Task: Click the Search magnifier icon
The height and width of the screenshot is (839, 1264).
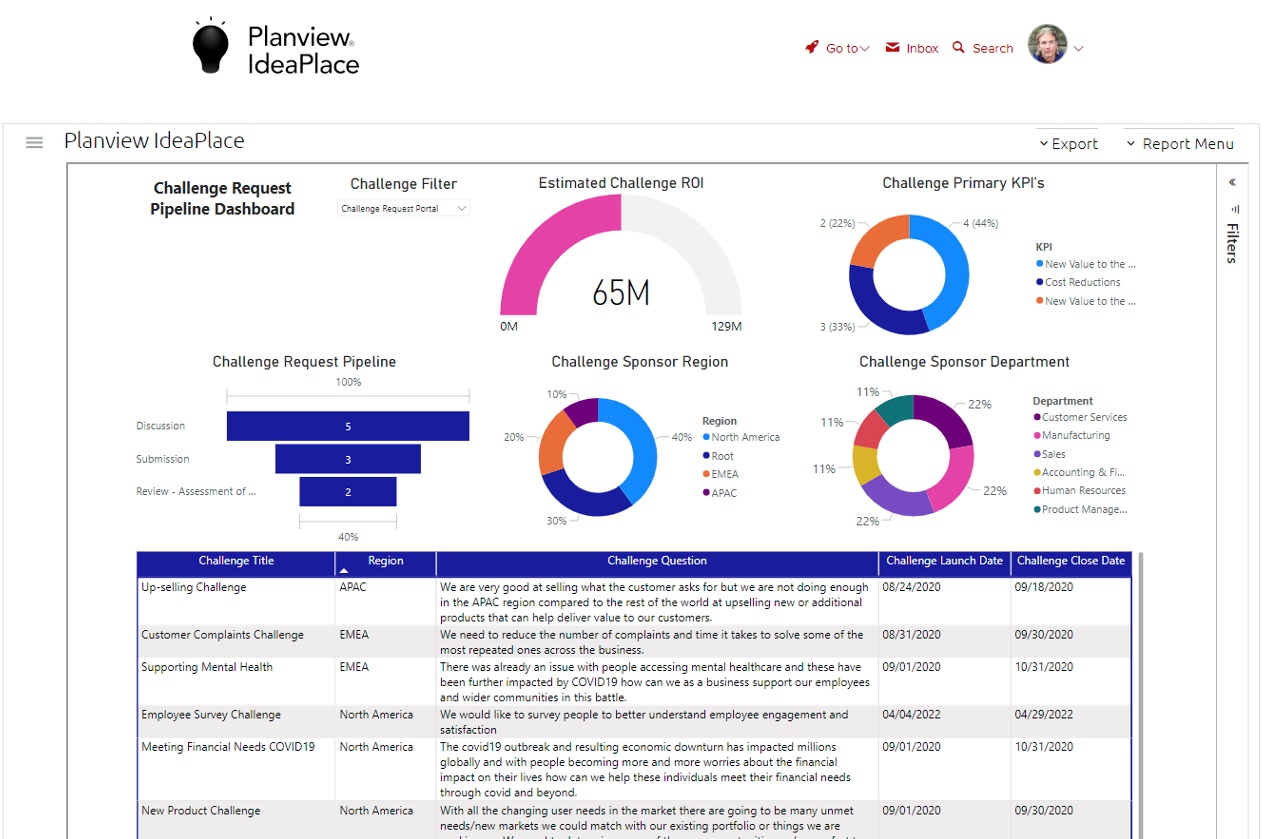Action: tap(957, 47)
